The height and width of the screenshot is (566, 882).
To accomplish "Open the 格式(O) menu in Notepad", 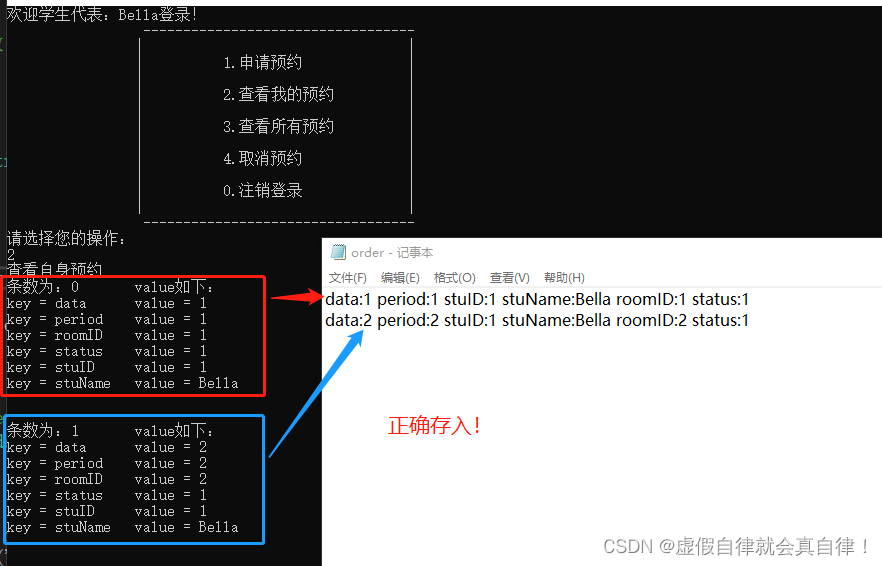I will (x=454, y=278).
